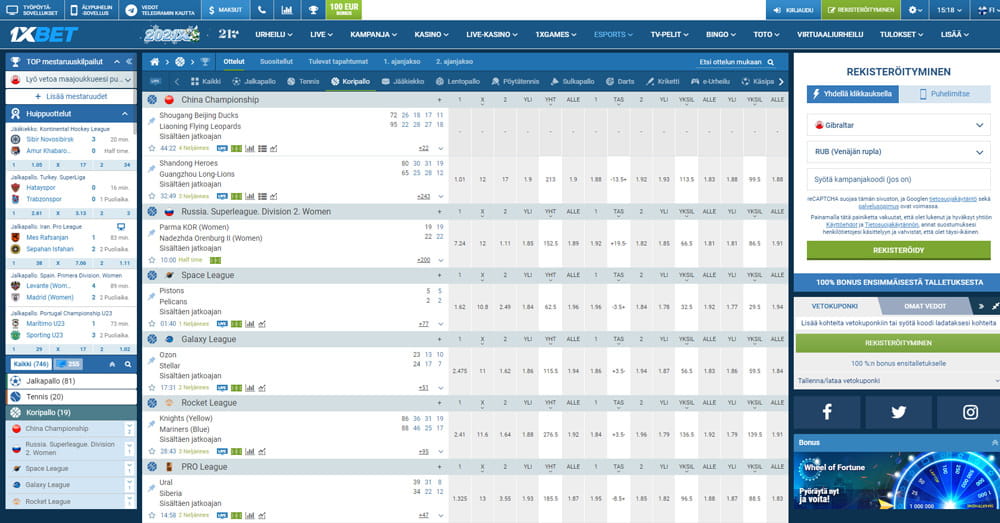Viewport: 1000px width, 523px height.
Task: Open the time 15:18 dropdown
Action: (x=949, y=10)
